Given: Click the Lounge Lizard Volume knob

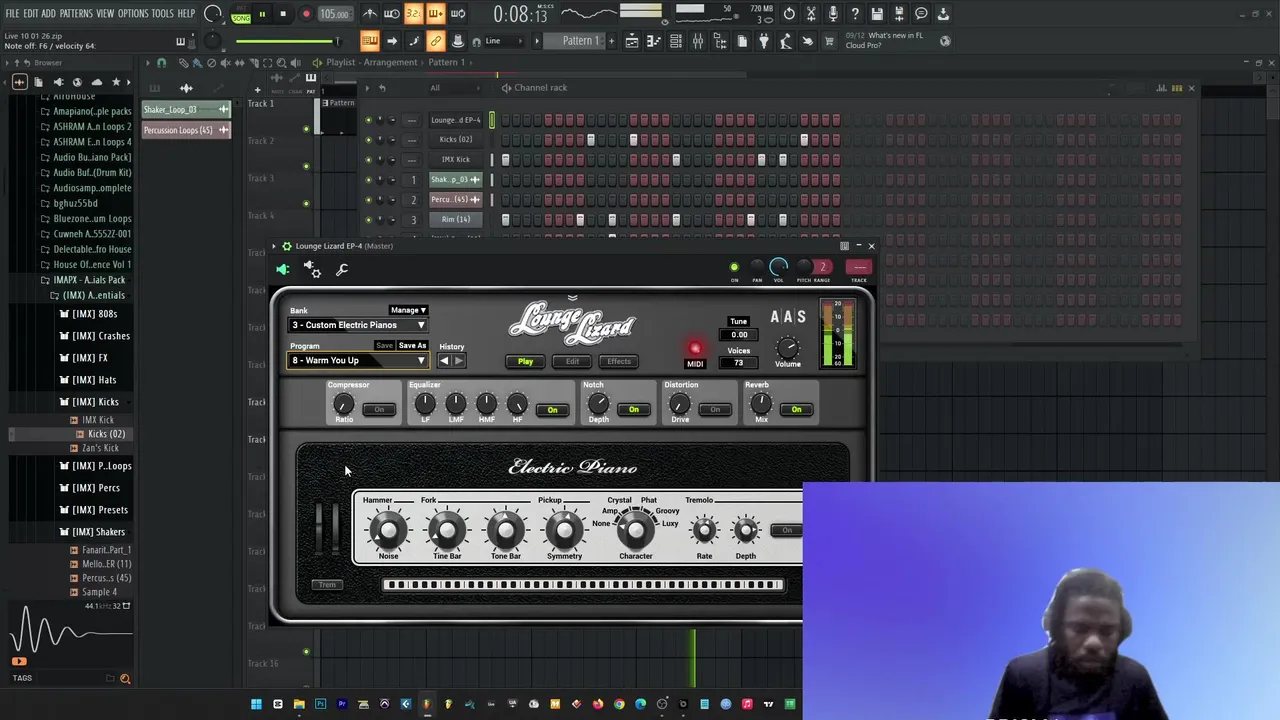Looking at the screenshot, I should click(x=788, y=348).
